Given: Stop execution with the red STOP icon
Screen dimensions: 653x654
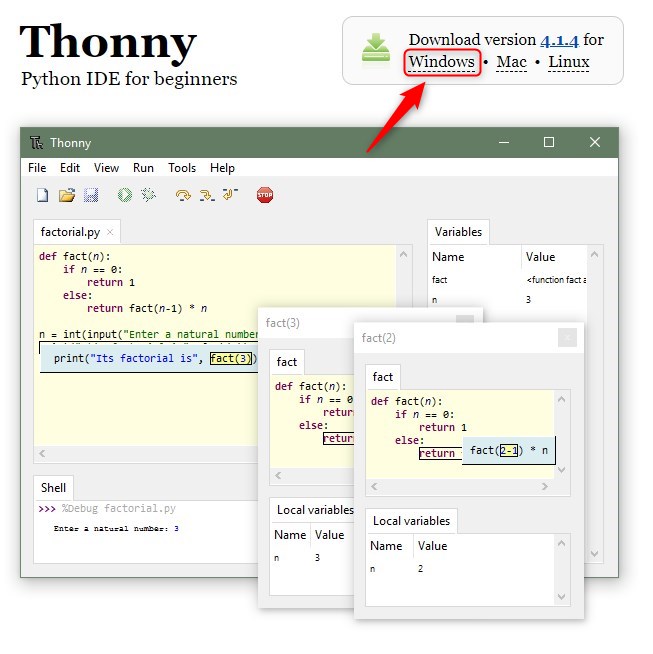Looking at the screenshot, I should click(265, 195).
